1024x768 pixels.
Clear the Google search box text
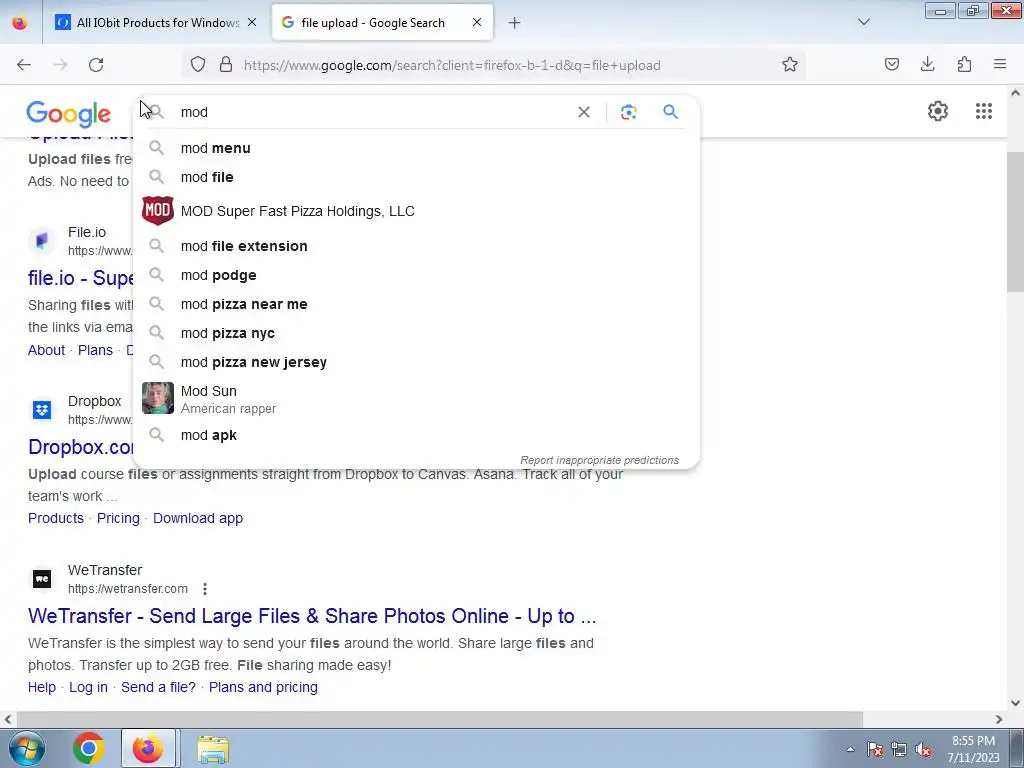pos(584,112)
